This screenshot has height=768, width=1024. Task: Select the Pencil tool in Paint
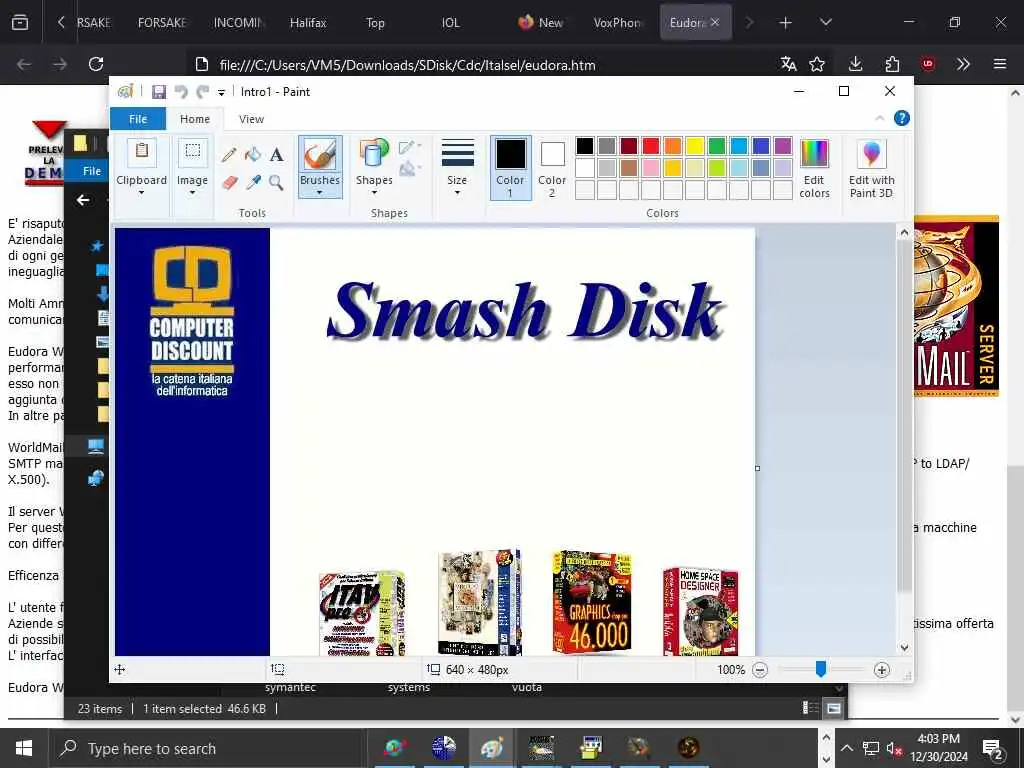tap(229, 155)
